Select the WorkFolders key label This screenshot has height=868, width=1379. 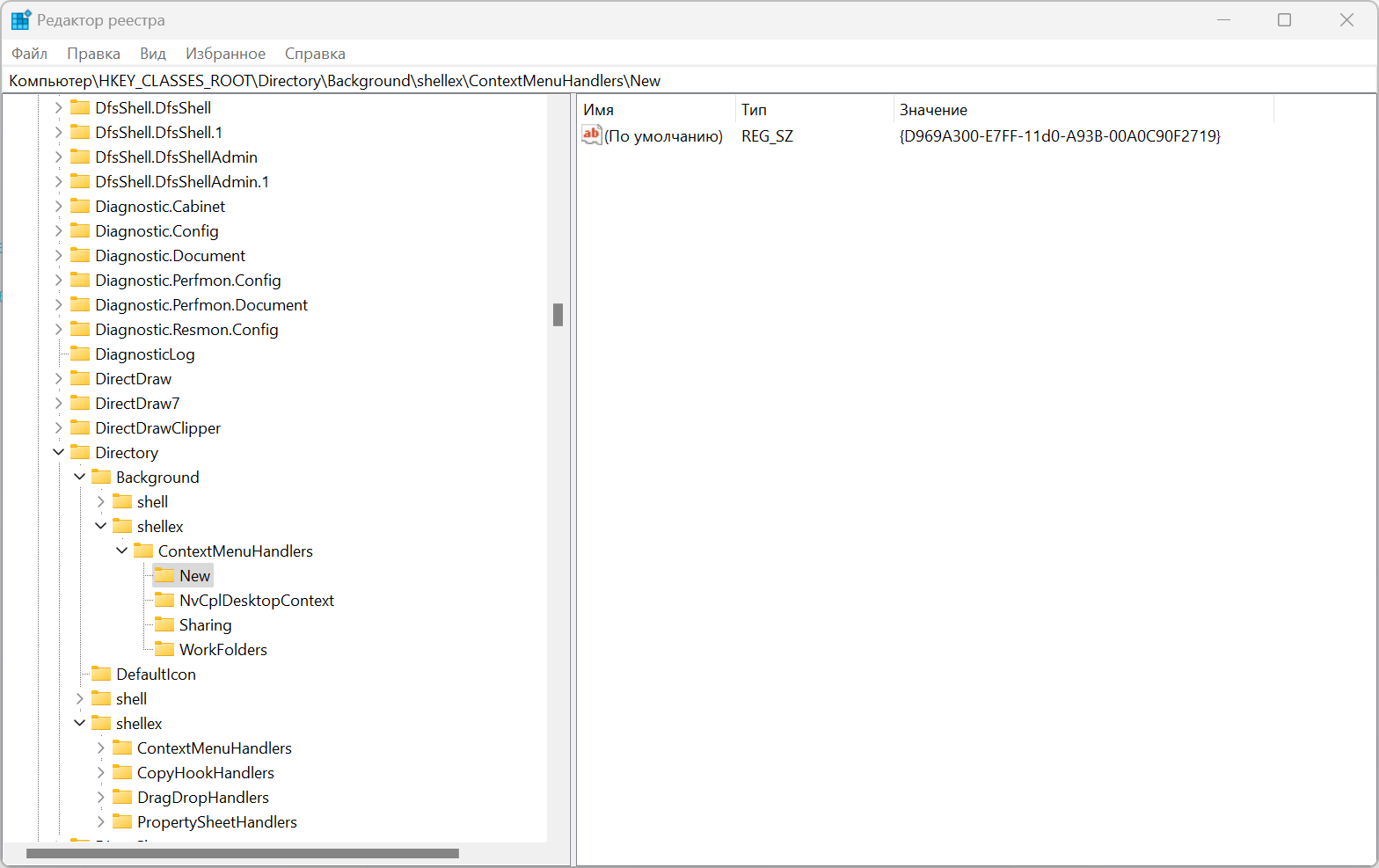click(223, 649)
